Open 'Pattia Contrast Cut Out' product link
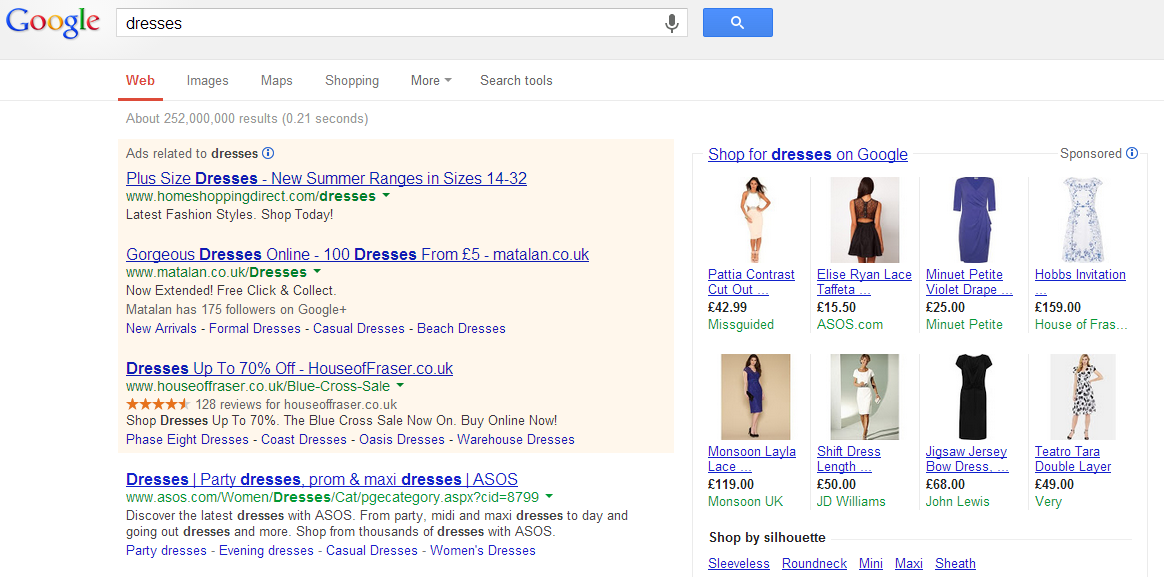The image size is (1164, 577). click(x=751, y=282)
